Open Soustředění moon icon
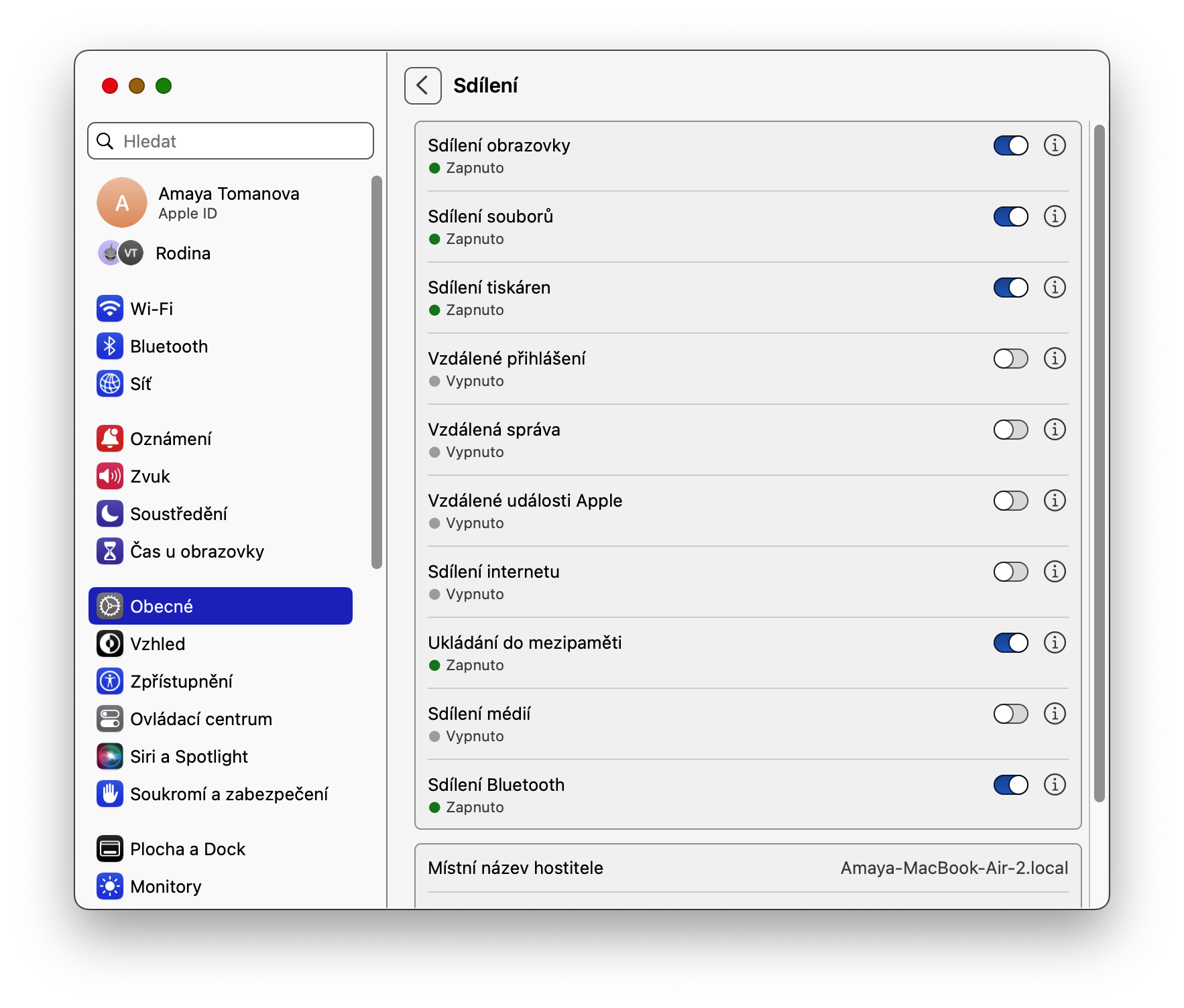Image resolution: width=1184 pixels, height=1008 pixels. pyautogui.click(x=110, y=514)
